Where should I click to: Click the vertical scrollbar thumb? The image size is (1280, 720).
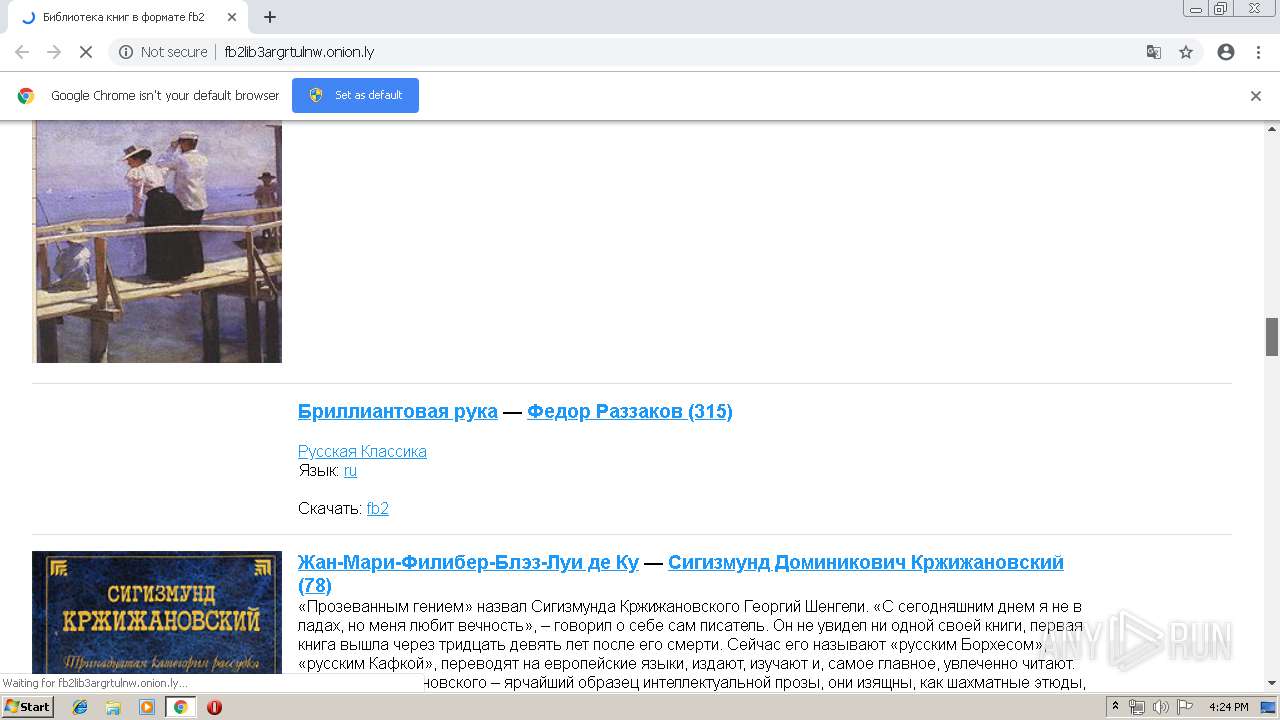click(x=1272, y=337)
